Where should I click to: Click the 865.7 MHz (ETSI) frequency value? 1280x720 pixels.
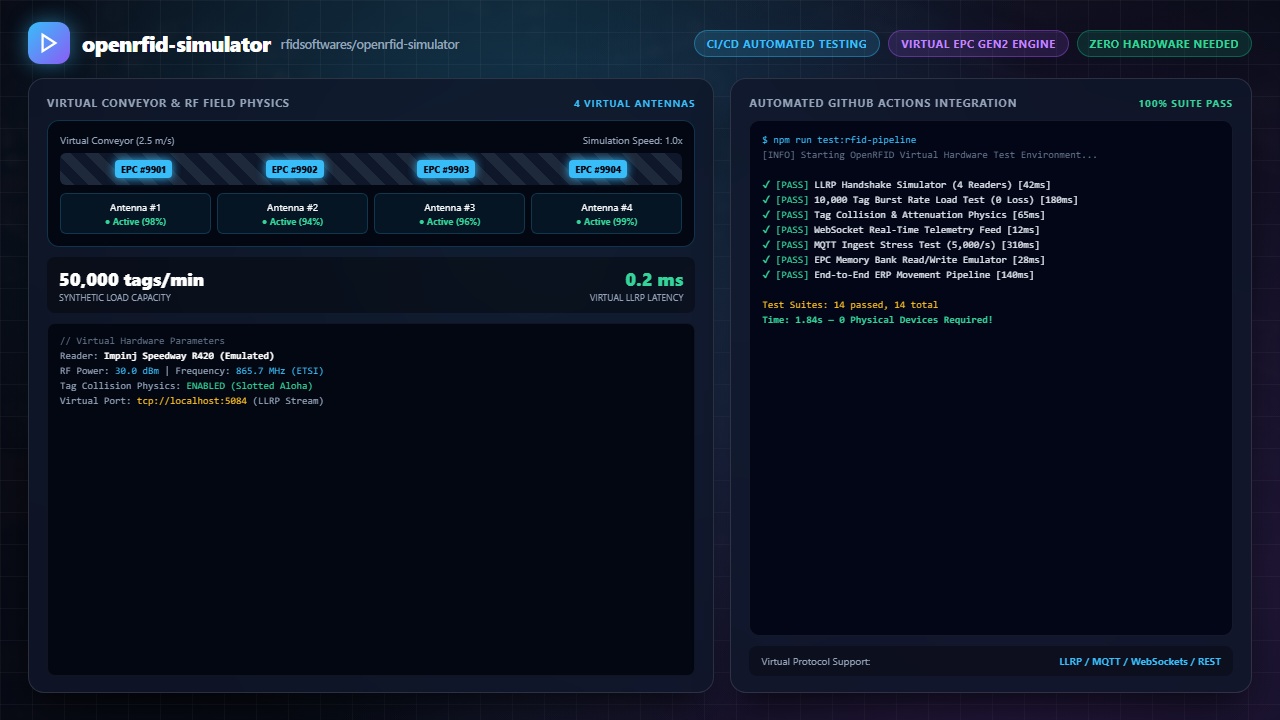click(279, 370)
